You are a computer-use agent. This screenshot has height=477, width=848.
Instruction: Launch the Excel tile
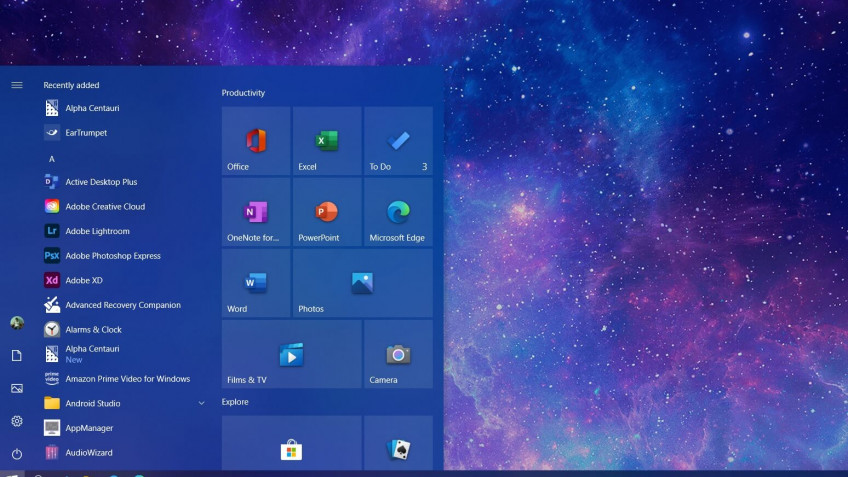(327, 141)
